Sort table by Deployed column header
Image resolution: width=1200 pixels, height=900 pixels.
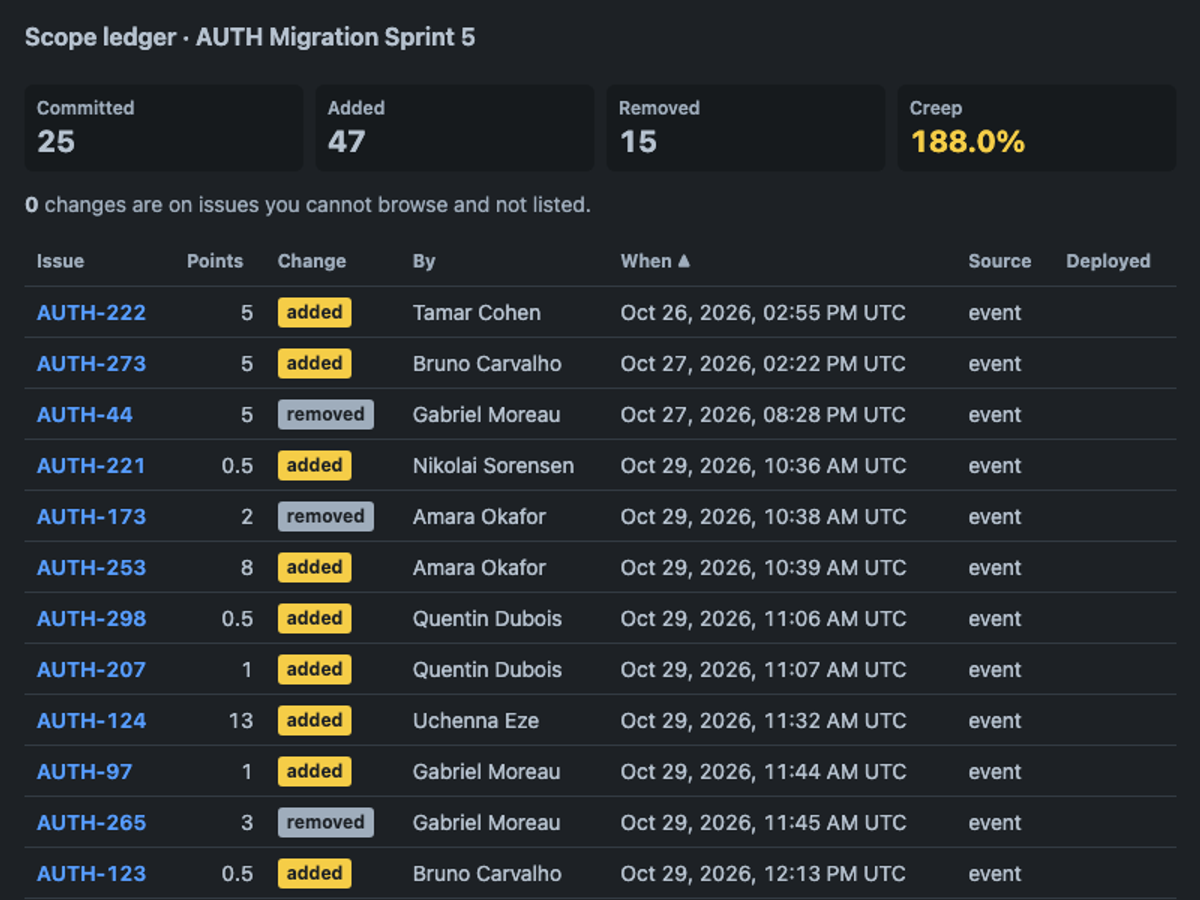click(x=1108, y=261)
